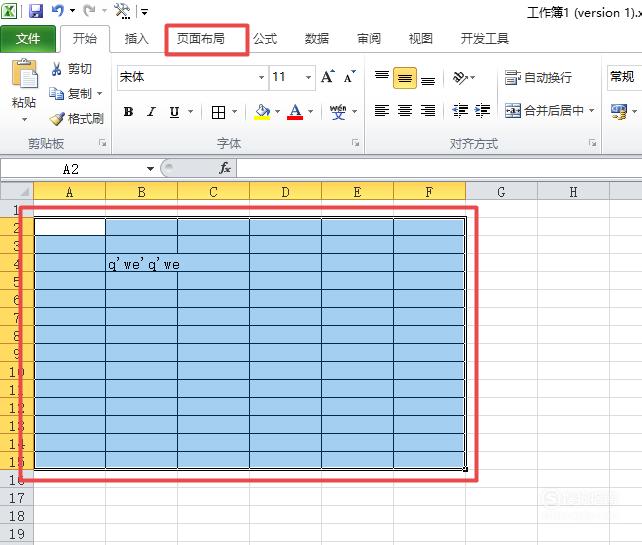This screenshot has height=545, width=642.
Task: Open the font size dropdown 11
Action: (308, 77)
